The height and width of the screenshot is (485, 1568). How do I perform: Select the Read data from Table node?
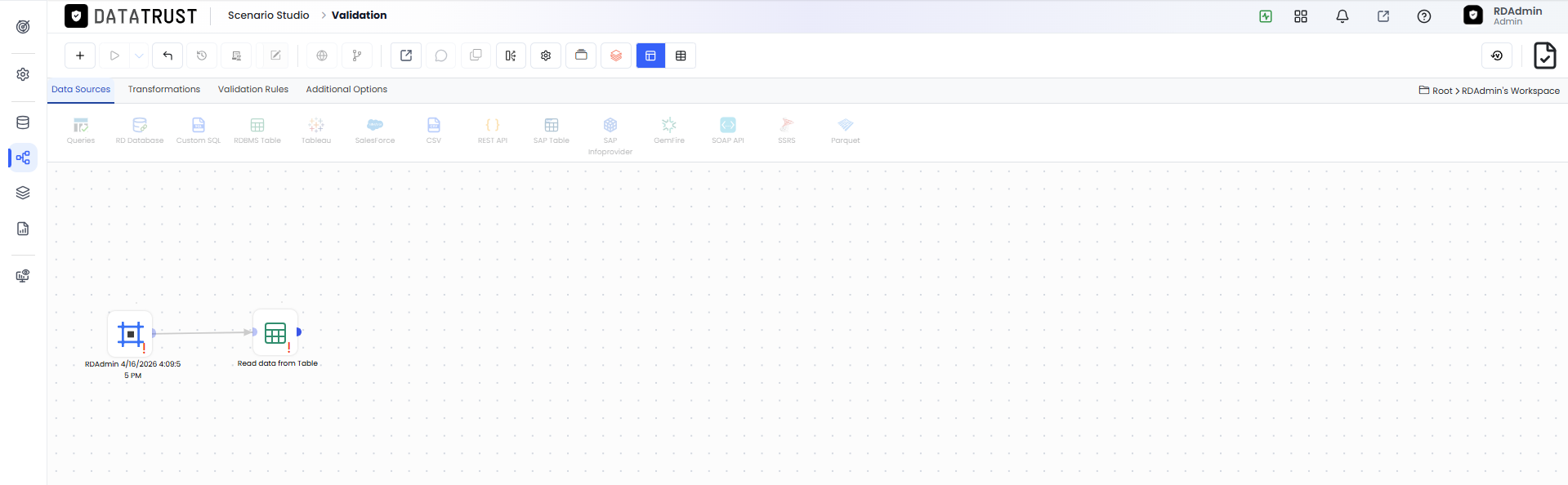pyautogui.click(x=275, y=332)
